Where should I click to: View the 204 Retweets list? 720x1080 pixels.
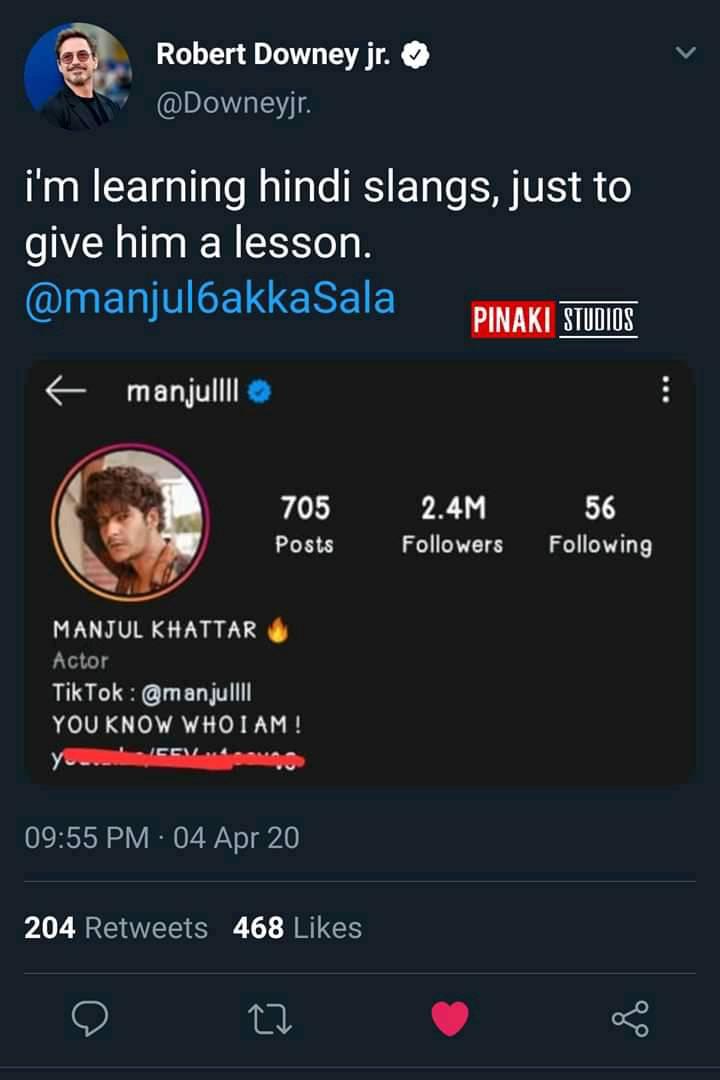click(x=116, y=928)
